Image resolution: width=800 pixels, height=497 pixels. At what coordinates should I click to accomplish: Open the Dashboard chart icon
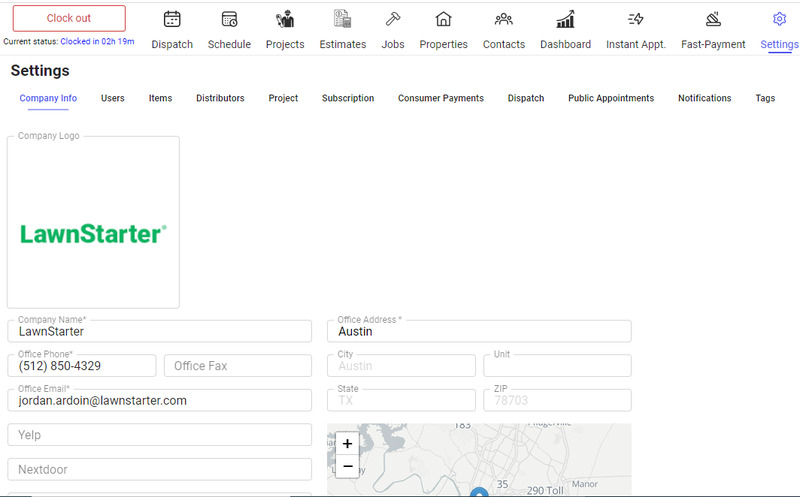(x=565, y=19)
